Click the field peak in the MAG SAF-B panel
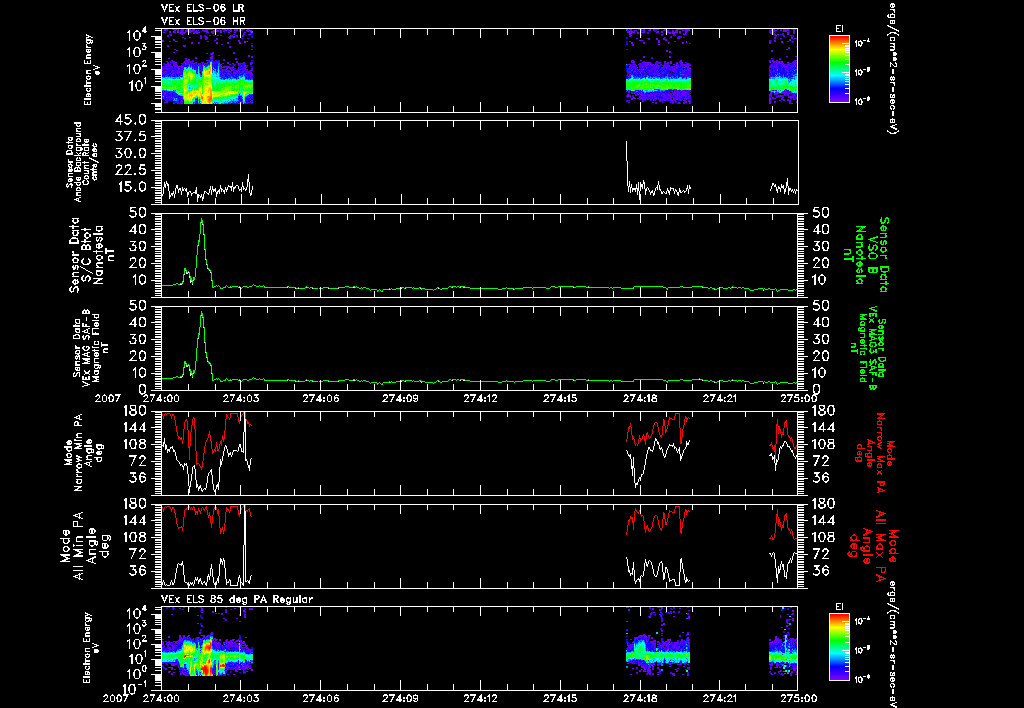 202,313
